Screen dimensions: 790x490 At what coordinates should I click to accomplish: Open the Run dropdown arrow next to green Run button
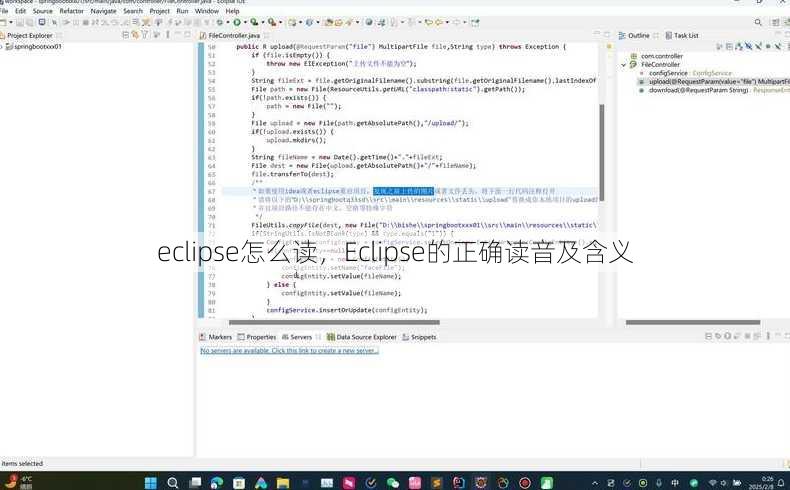pyautogui.click(x=245, y=22)
